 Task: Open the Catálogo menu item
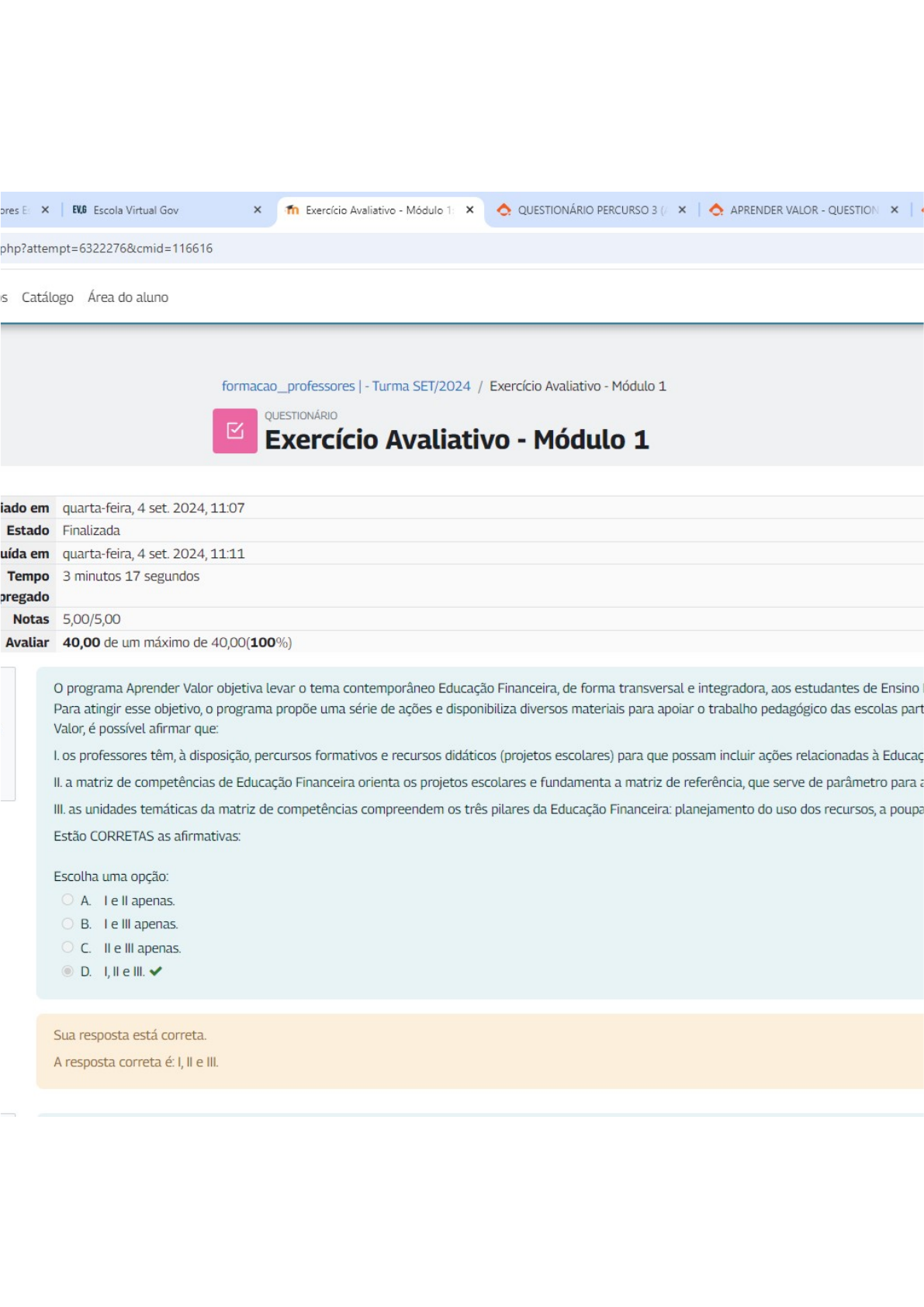[x=47, y=297]
